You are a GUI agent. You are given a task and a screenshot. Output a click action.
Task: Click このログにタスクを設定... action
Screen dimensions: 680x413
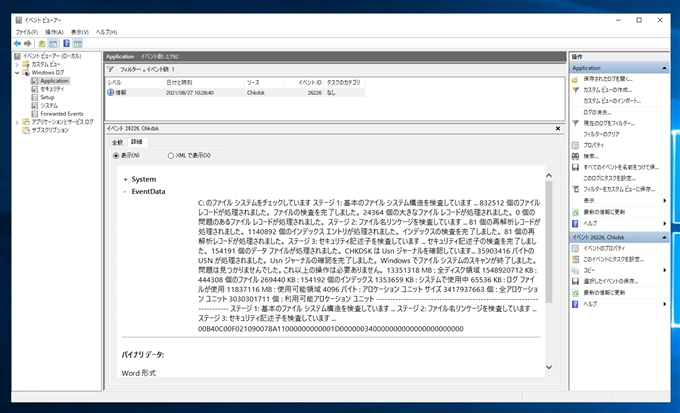click(x=609, y=178)
